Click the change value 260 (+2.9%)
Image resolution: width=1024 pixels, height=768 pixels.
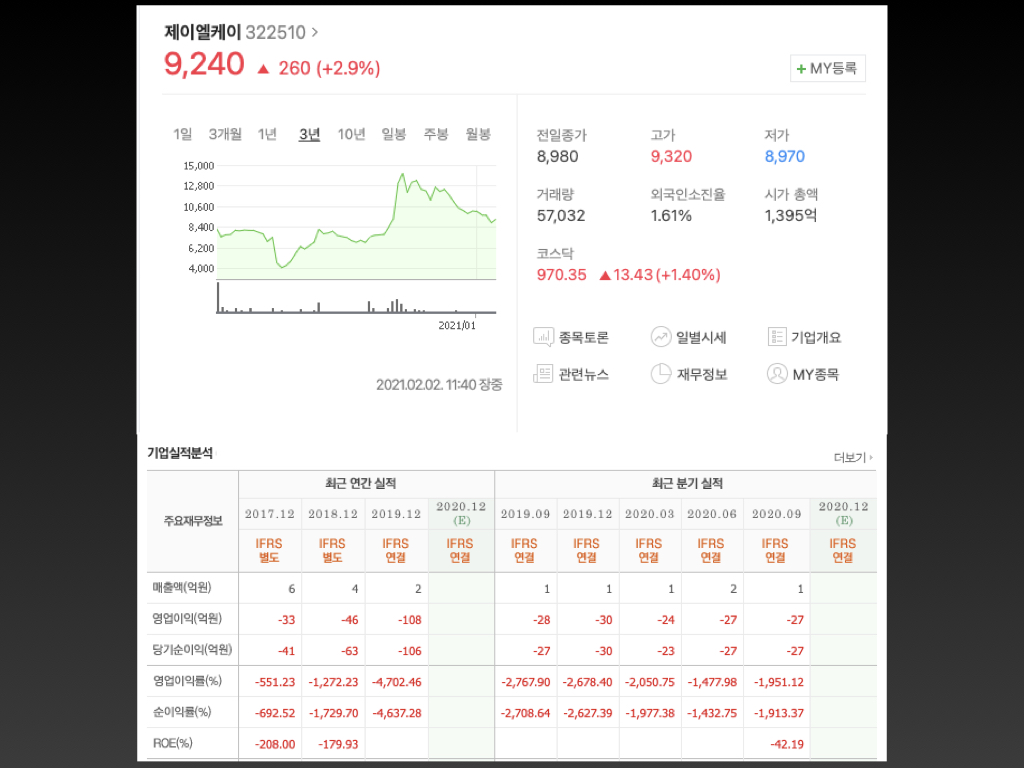tap(329, 69)
